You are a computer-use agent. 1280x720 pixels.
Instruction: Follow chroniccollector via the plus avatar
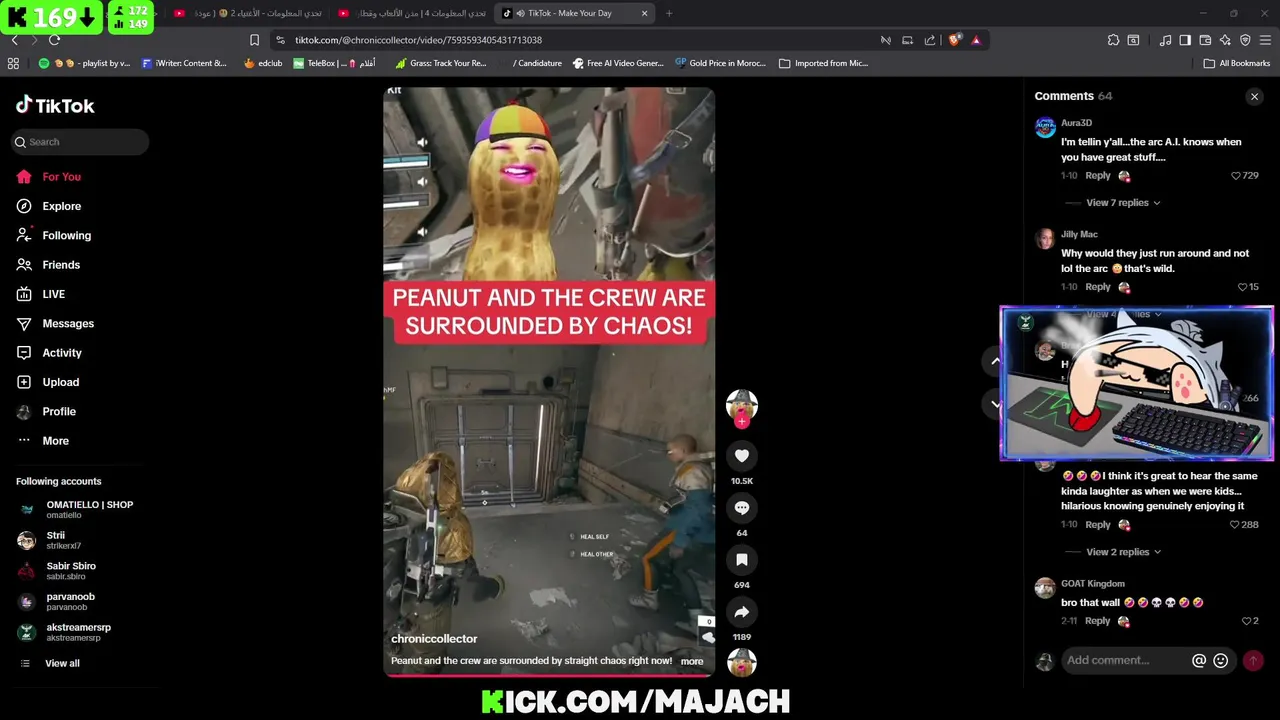coord(742,421)
